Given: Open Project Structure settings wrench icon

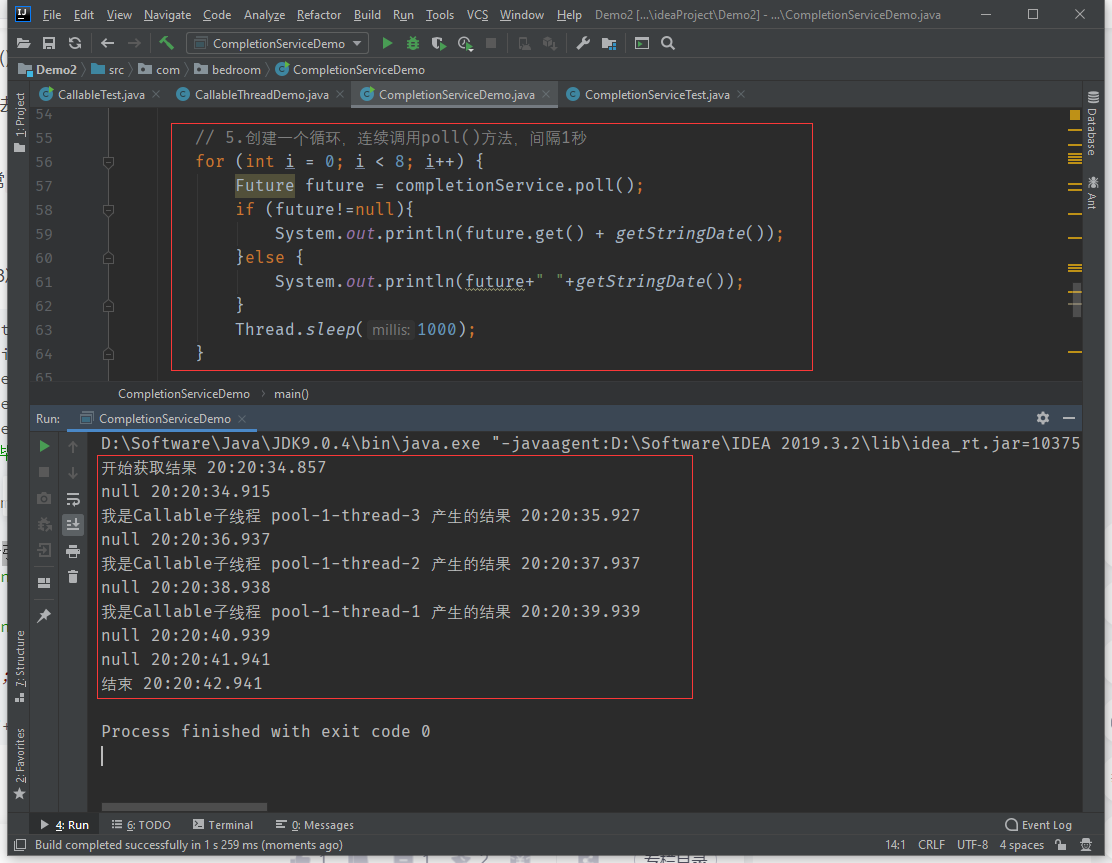Looking at the screenshot, I should click(583, 43).
